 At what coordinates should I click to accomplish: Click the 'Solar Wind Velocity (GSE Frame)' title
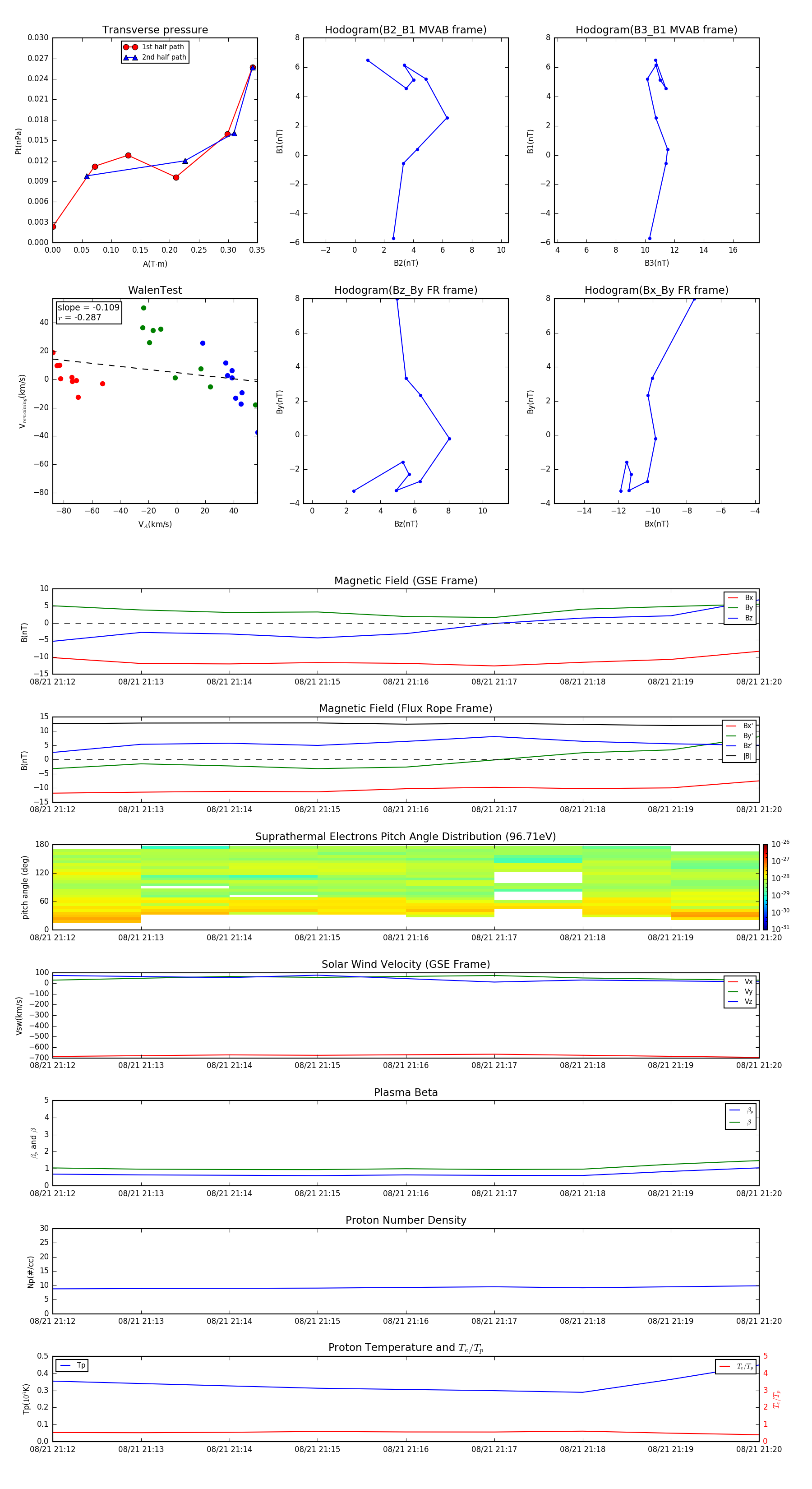[406, 964]
